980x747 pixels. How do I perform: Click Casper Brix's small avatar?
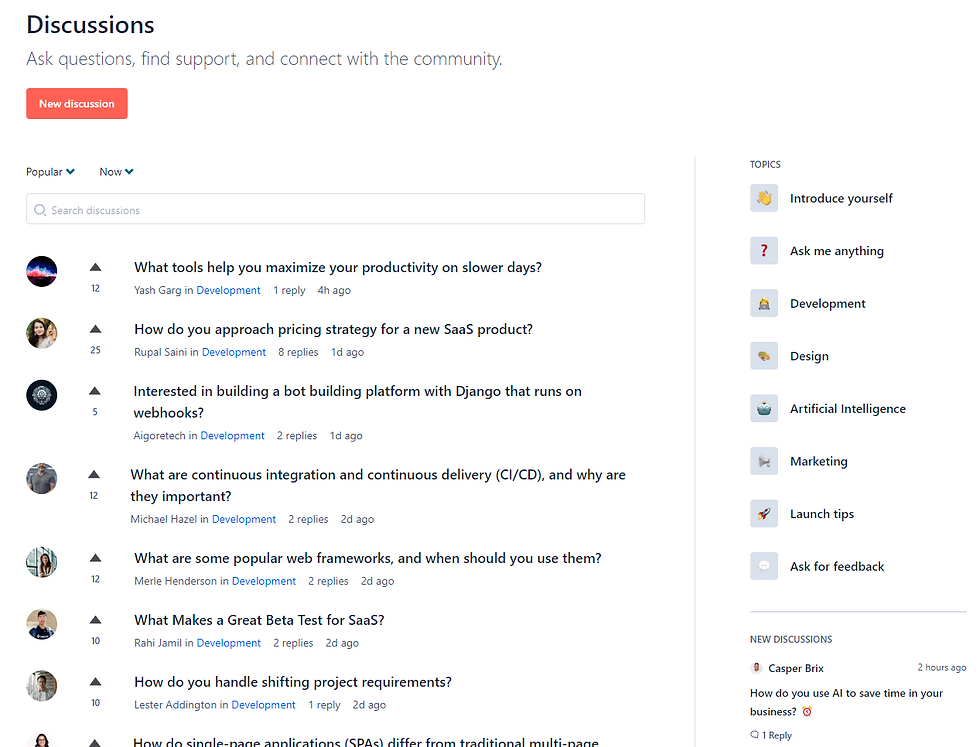(756, 668)
